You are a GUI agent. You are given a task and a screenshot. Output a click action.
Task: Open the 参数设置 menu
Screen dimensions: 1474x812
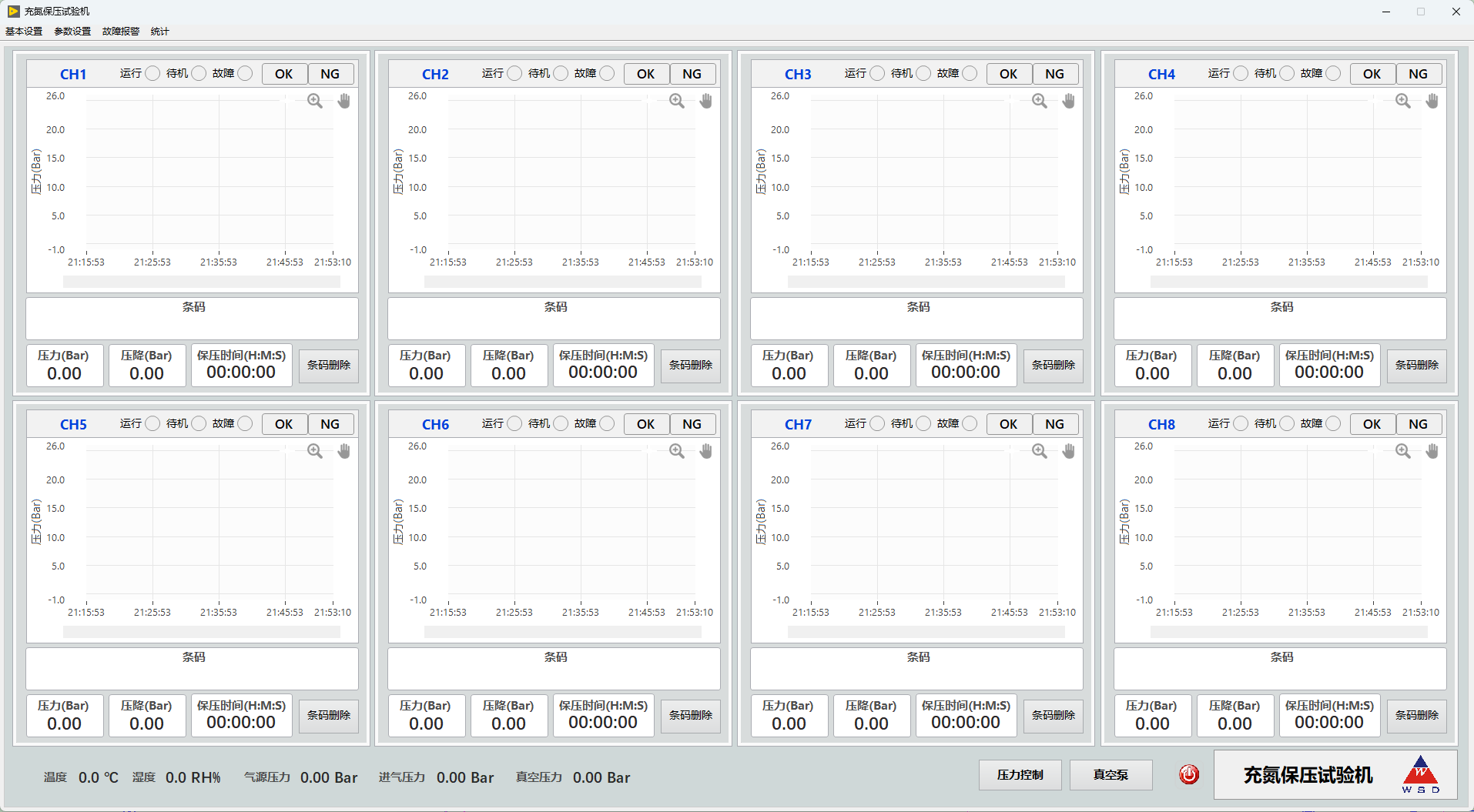[x=72, y=32]
